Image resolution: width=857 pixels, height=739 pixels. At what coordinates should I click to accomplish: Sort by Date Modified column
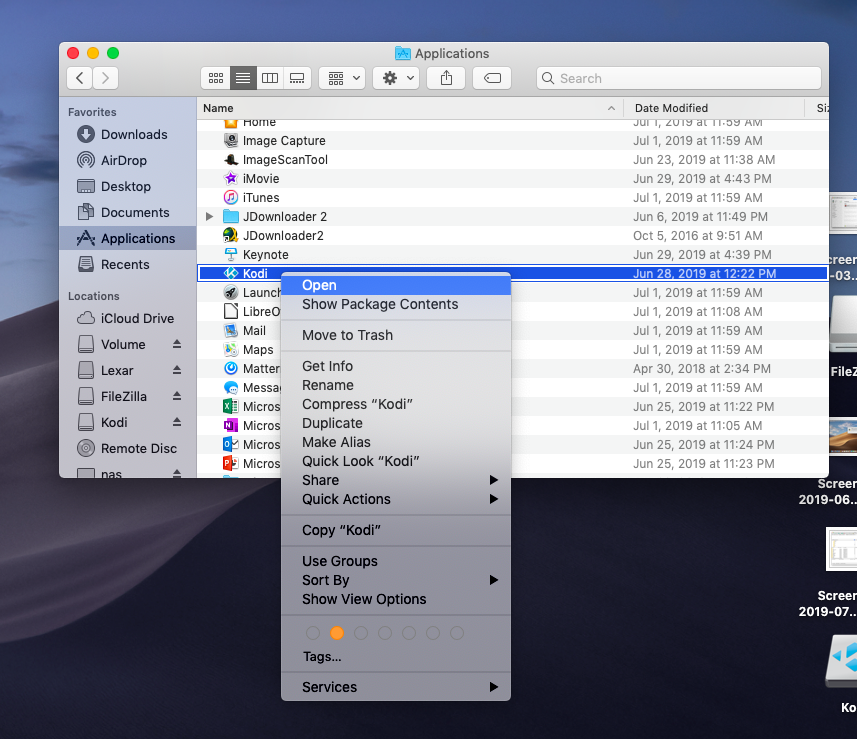714,108
